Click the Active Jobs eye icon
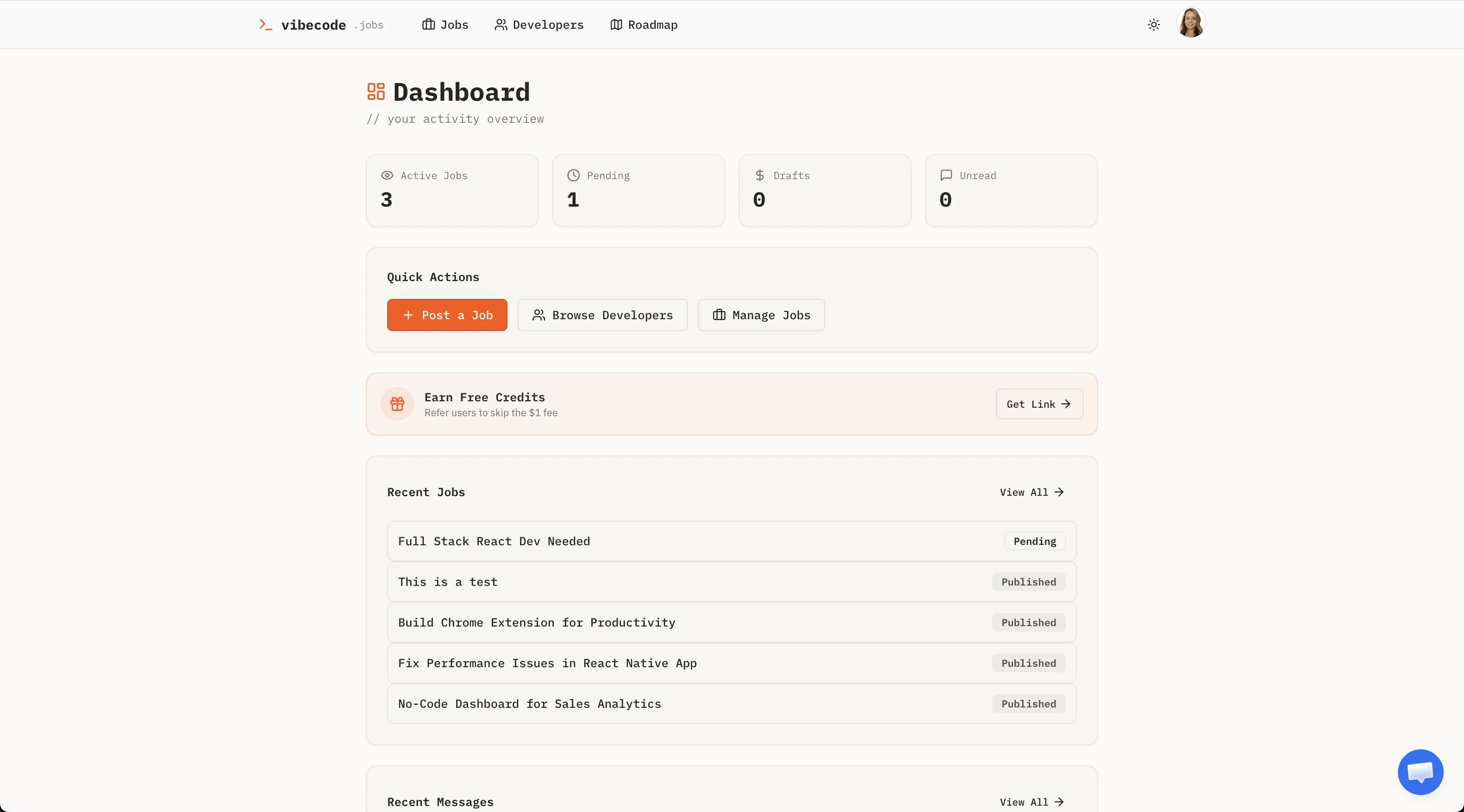The height and width of the screenshot is (812, 1464). 387,175
